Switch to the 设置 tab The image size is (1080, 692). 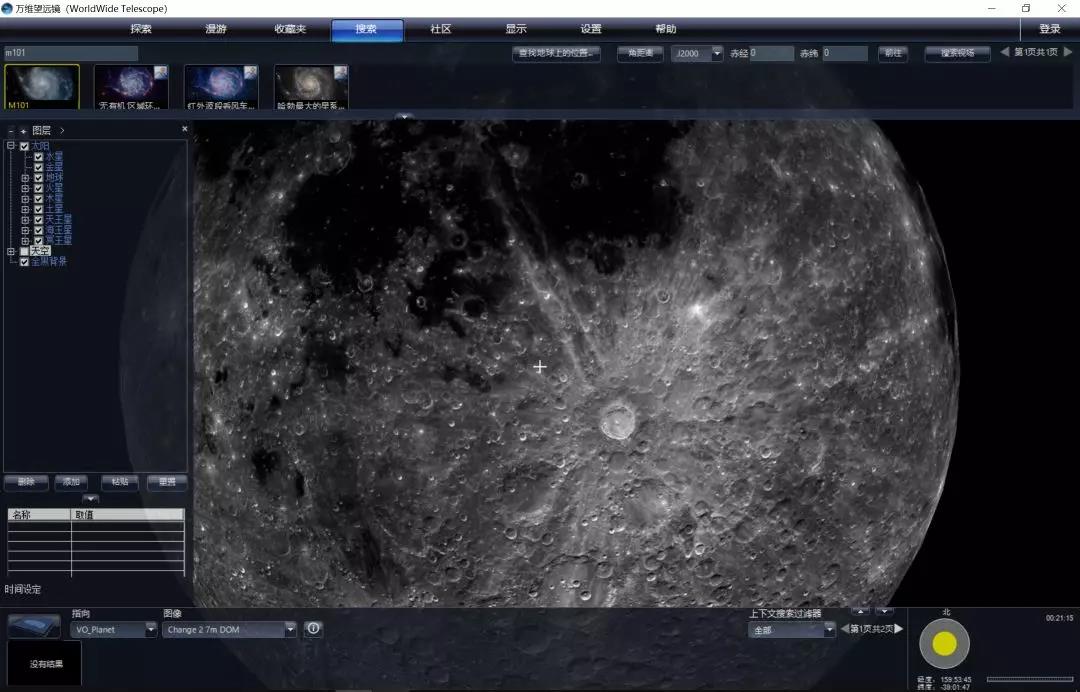591,29
